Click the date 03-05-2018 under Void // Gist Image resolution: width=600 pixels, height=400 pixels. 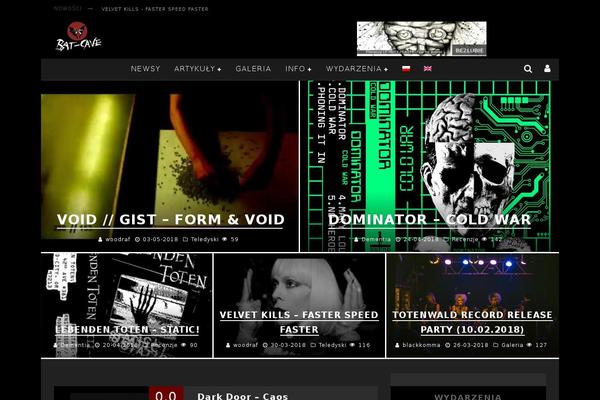(160, 239)
